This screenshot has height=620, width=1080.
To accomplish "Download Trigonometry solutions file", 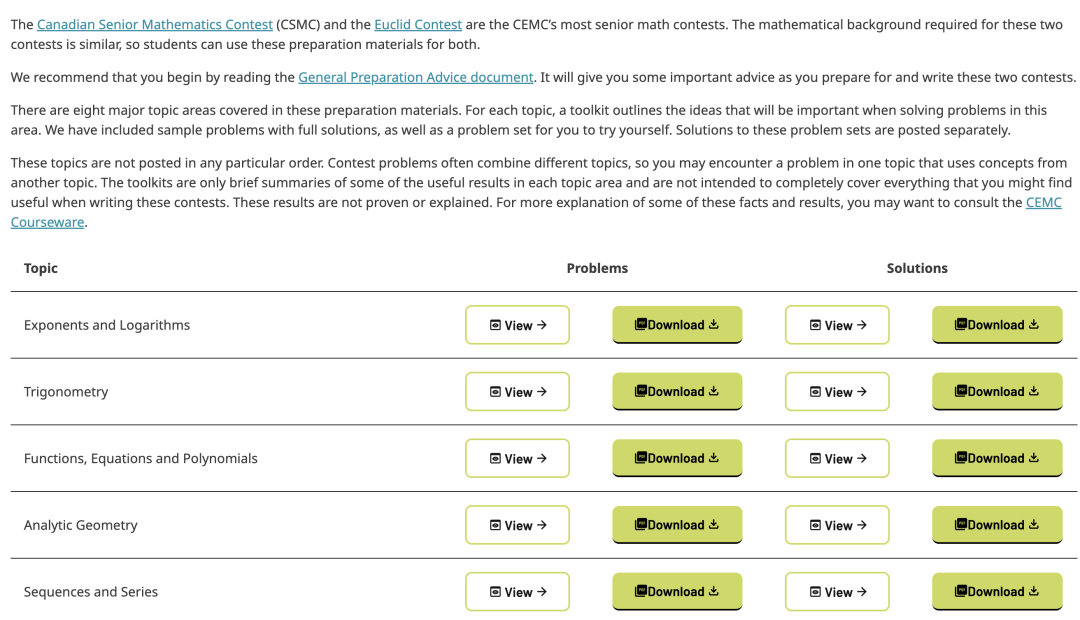I will [997, 392].
